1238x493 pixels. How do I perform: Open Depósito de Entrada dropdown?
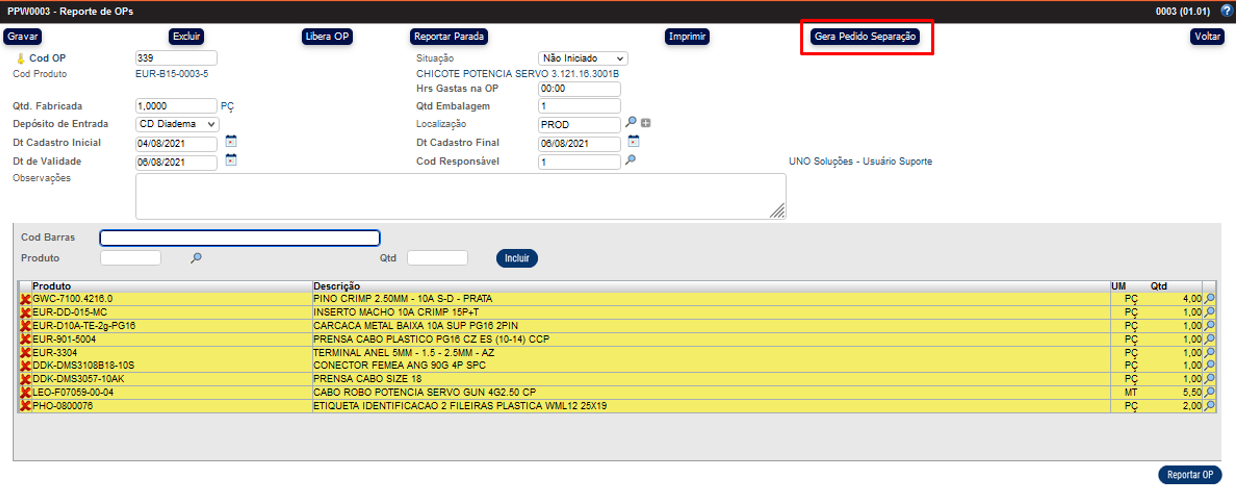(x=177, y=124)
